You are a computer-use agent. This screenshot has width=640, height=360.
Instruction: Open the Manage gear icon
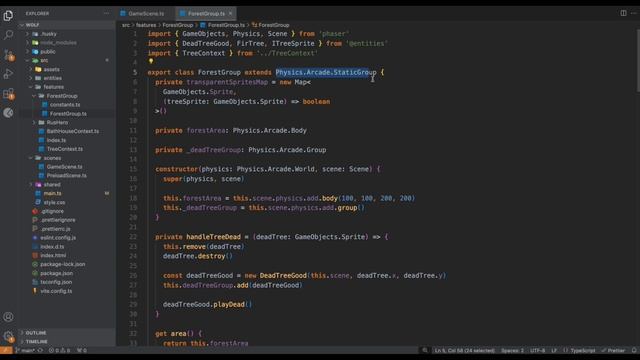tap(8, 336)
